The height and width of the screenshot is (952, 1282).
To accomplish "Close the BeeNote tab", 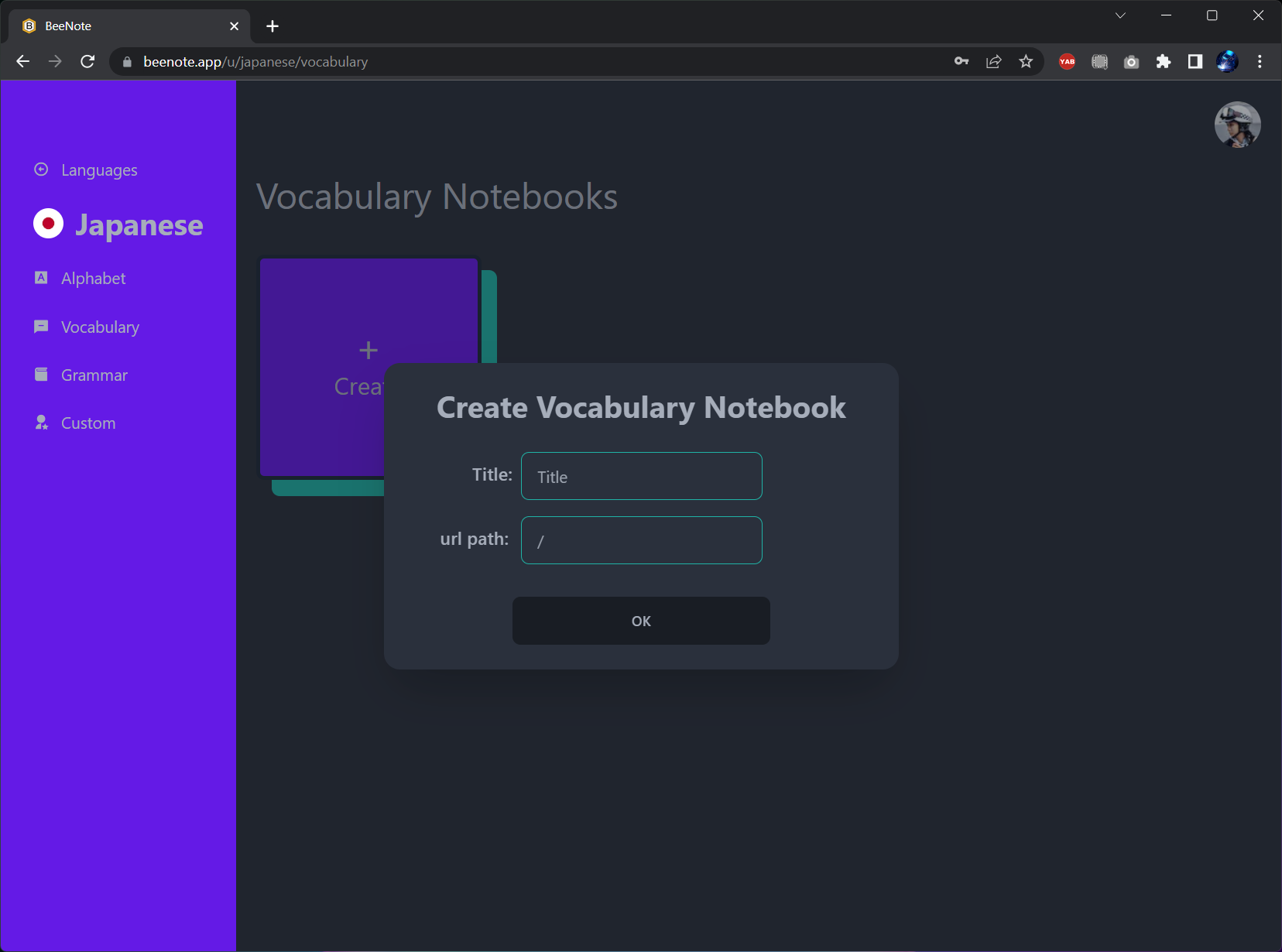I will [x=234, y=26].
